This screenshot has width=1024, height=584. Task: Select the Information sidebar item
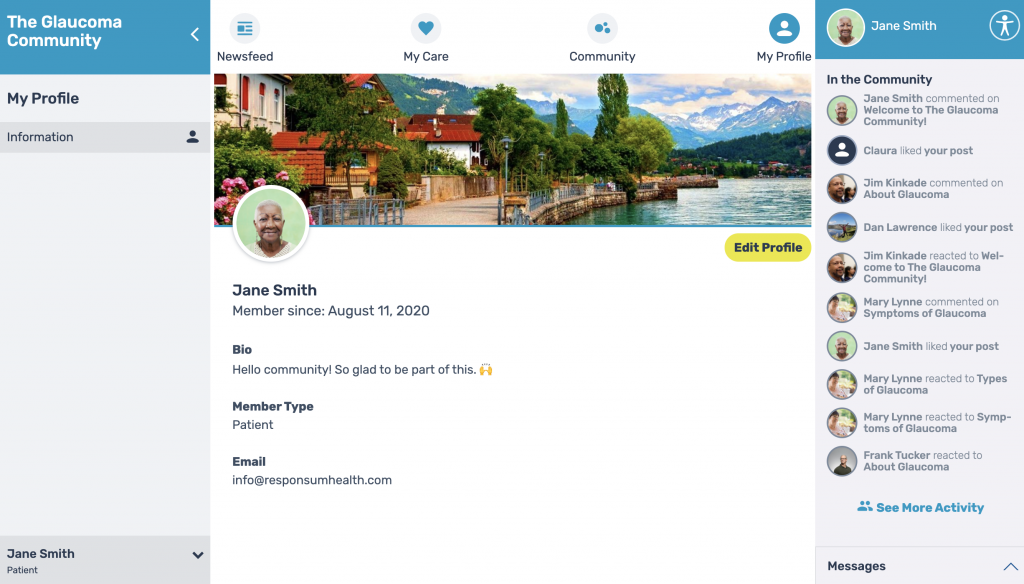pyautogui.click(x=105, y=137)
